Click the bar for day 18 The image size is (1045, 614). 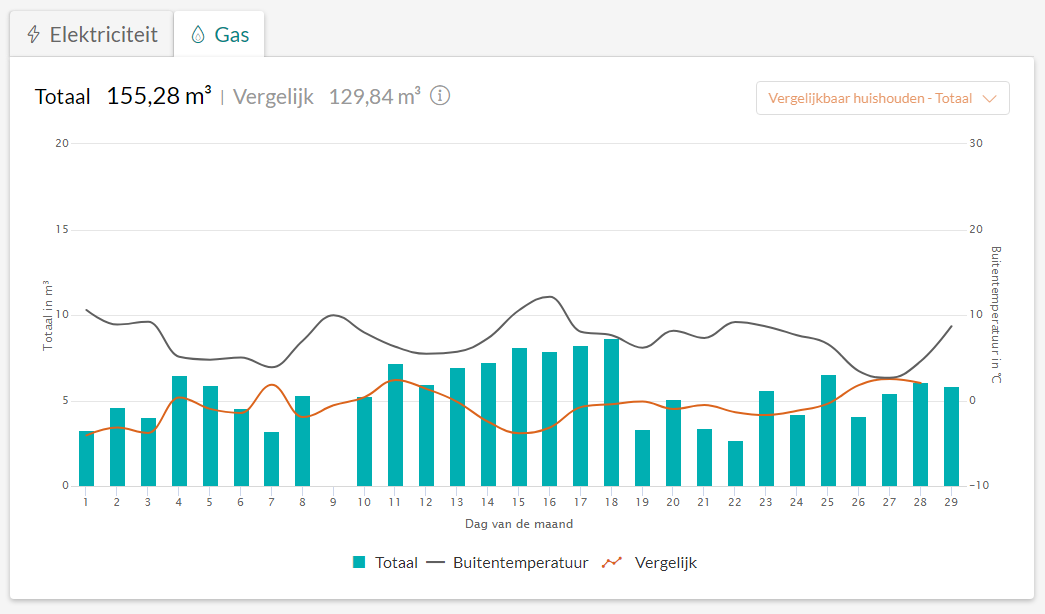click(x=611, y=413)
